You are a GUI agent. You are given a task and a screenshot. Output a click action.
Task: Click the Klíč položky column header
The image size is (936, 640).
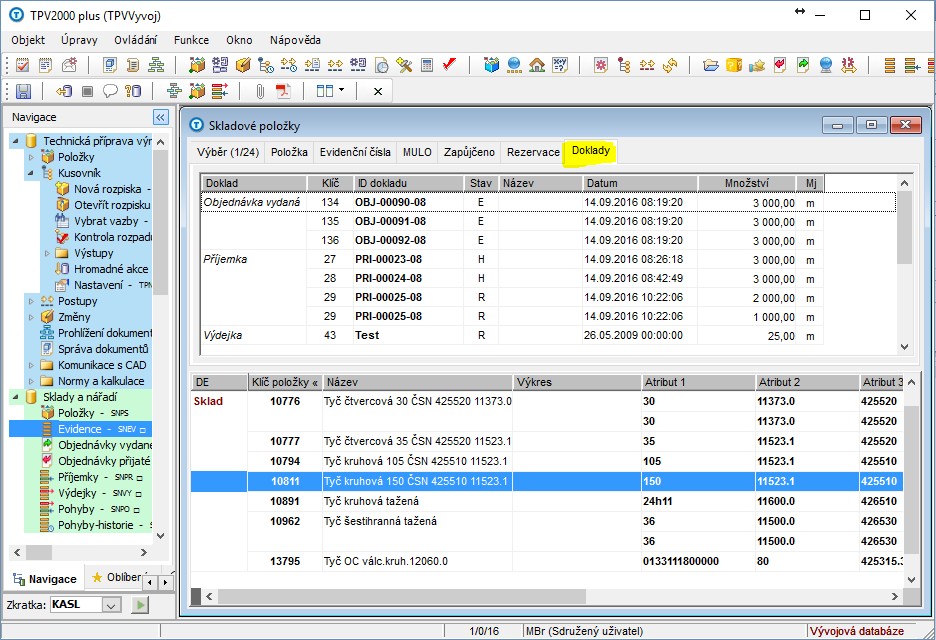pos(285,382)
